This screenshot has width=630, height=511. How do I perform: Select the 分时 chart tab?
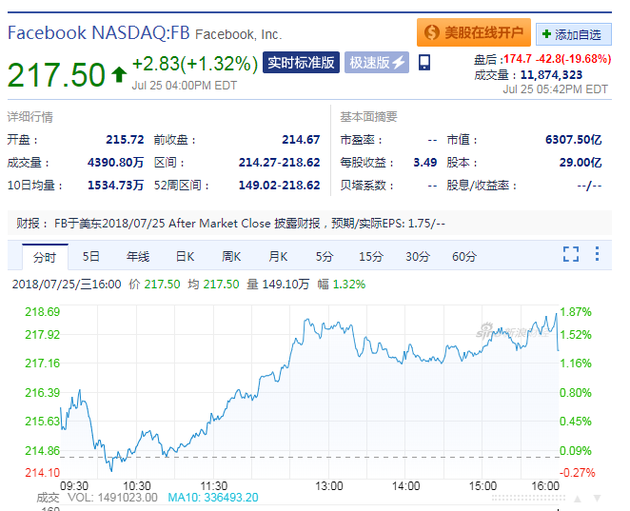pyautogui.click(x=45, y=257)
